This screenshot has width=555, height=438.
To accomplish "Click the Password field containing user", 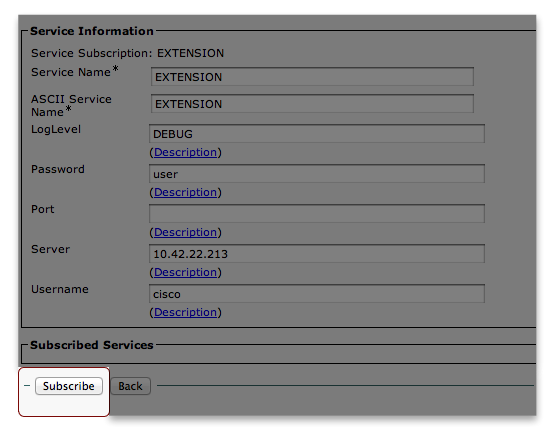I will click(x=317, y=174).
